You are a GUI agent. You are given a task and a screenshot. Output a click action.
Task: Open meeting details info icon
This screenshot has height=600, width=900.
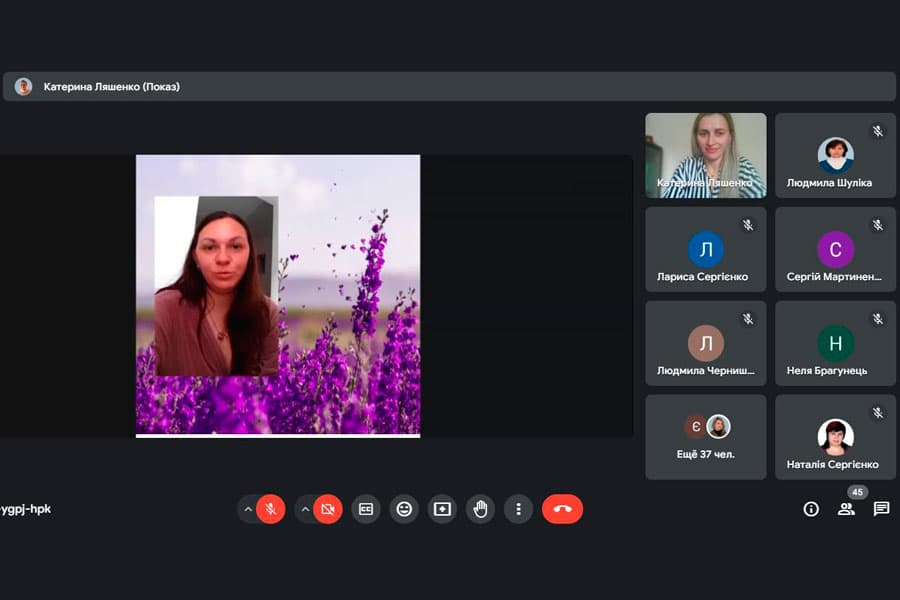pos(811,509)
